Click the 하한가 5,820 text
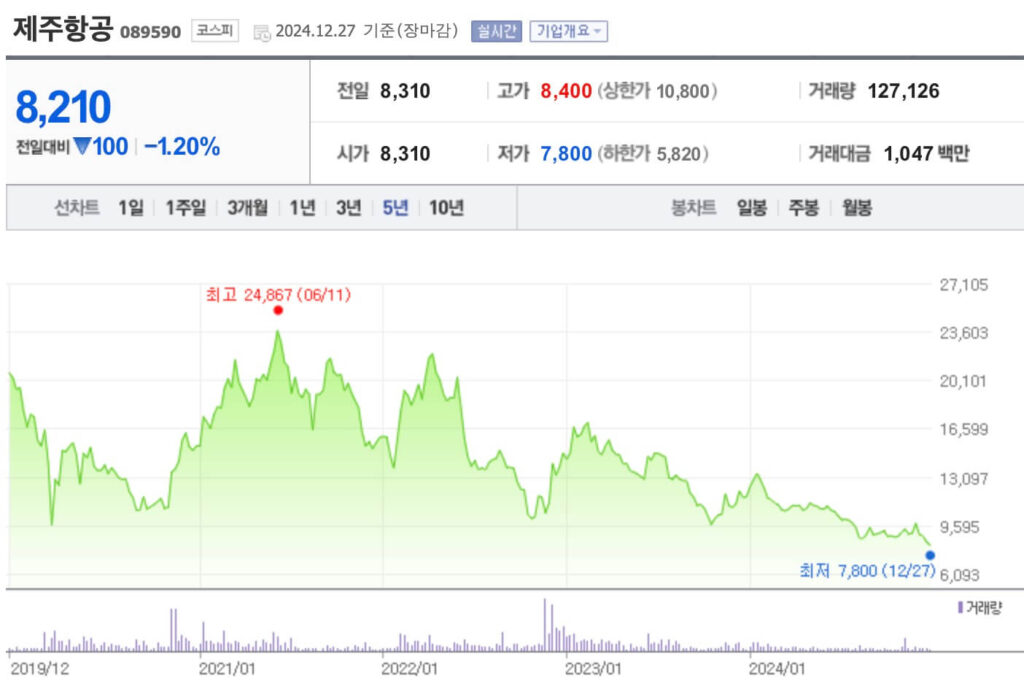The image size is (1024, 689). pos(653,153)
